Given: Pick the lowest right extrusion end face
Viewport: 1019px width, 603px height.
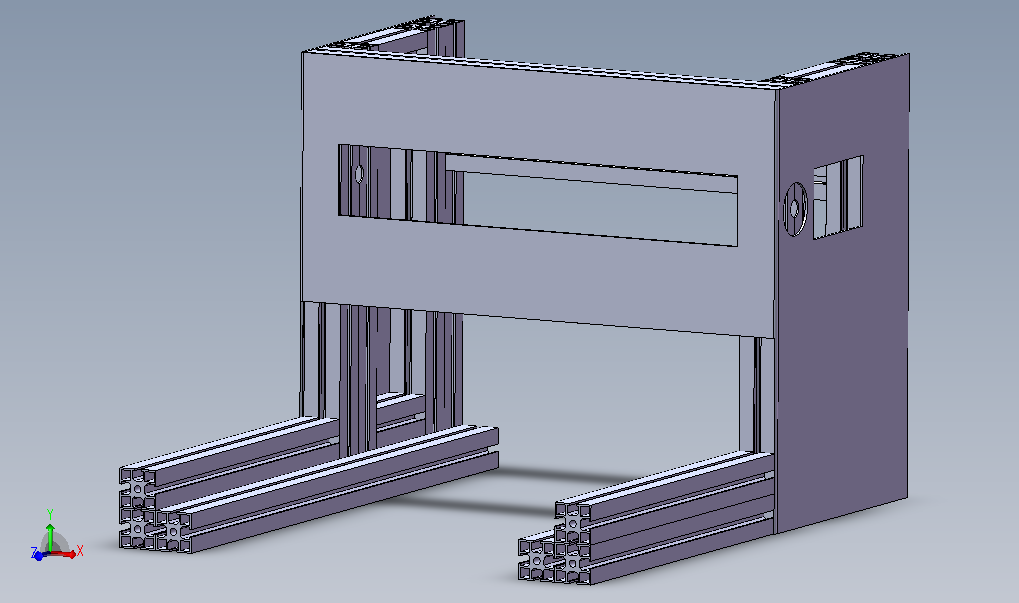Looking at the screenshot, I should pyautogui.click(x=536, y=568).
